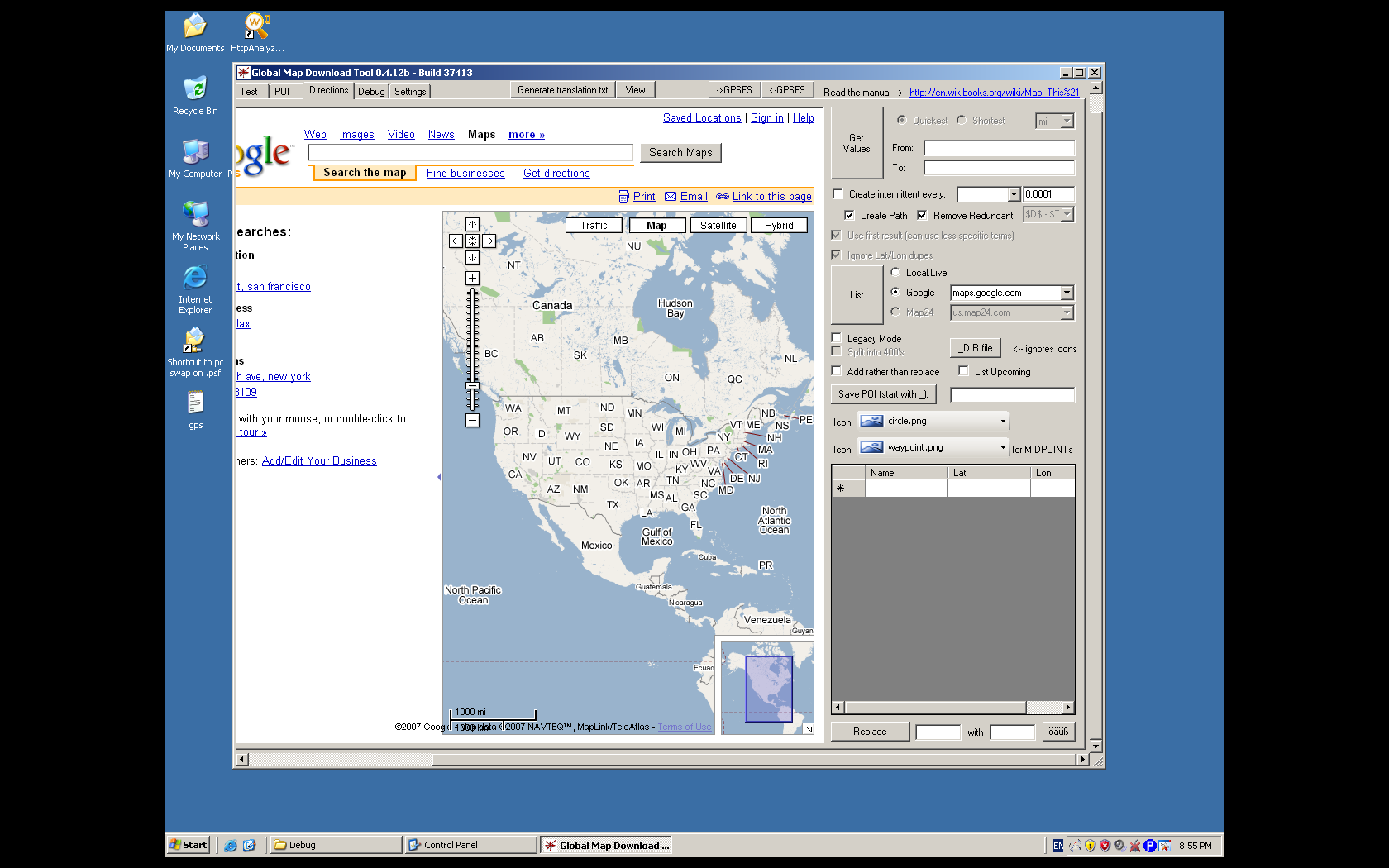Viewport: 1389px width, 868px height.
Task: Zoom in with the plus icon
Action: 472,279
